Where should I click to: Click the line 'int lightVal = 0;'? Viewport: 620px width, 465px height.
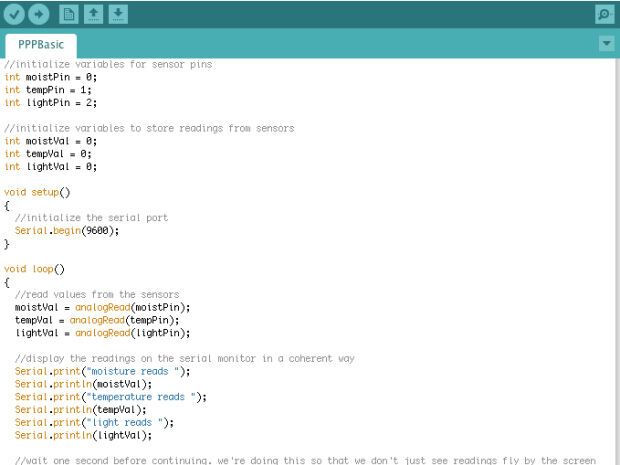tap(51, 166)
